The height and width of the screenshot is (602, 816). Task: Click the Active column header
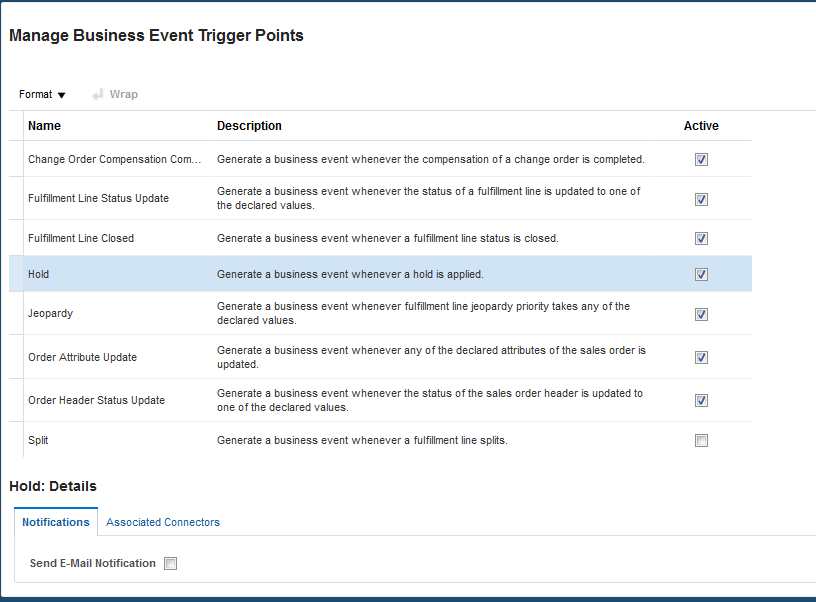coord(701,126)
